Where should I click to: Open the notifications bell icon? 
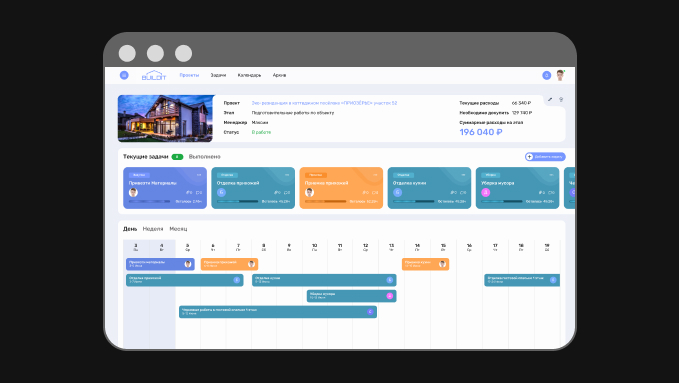click(546, 75)
